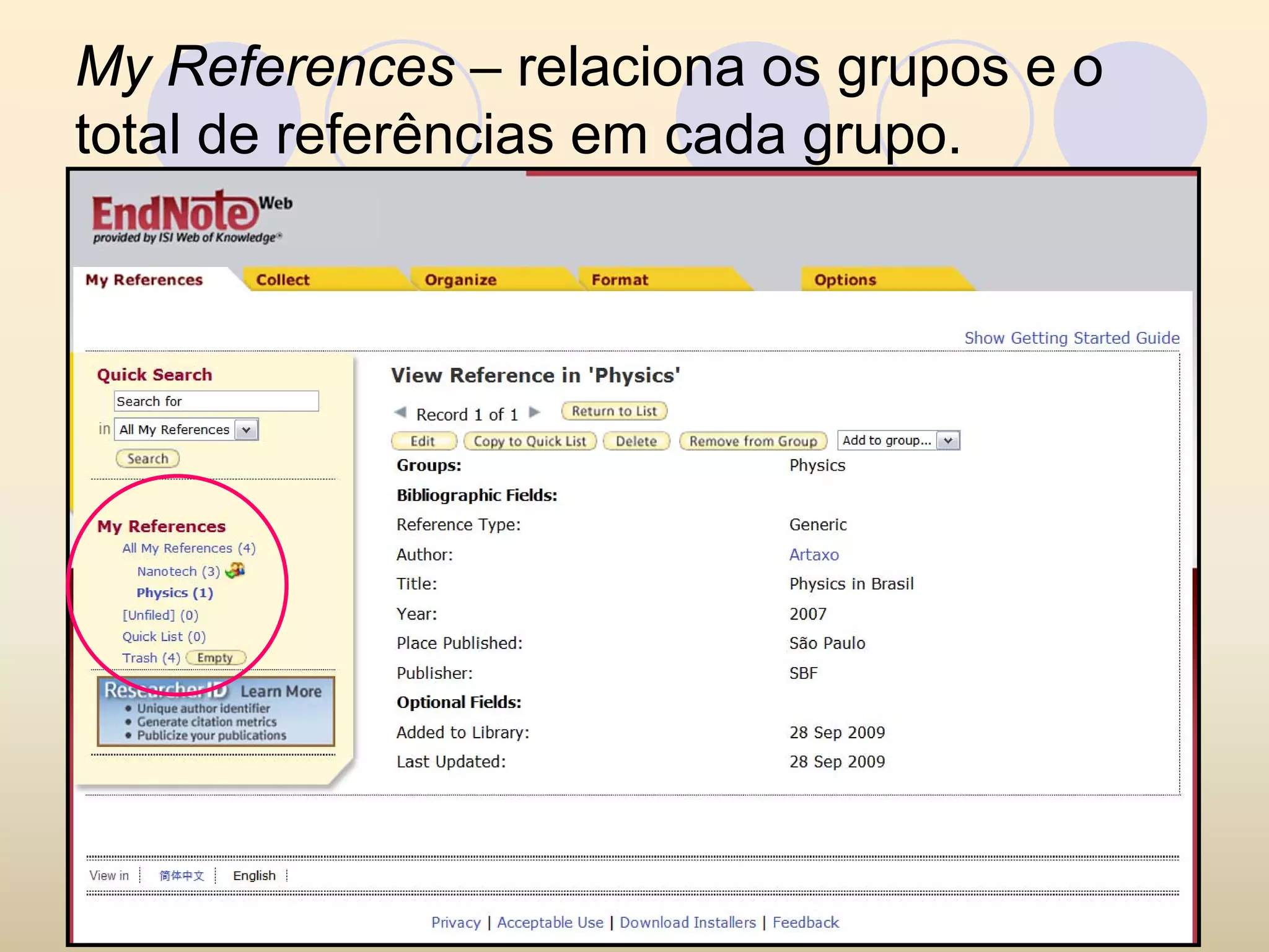
Task: Click the EndNote Web logo
Action: (x=192, y=217)
